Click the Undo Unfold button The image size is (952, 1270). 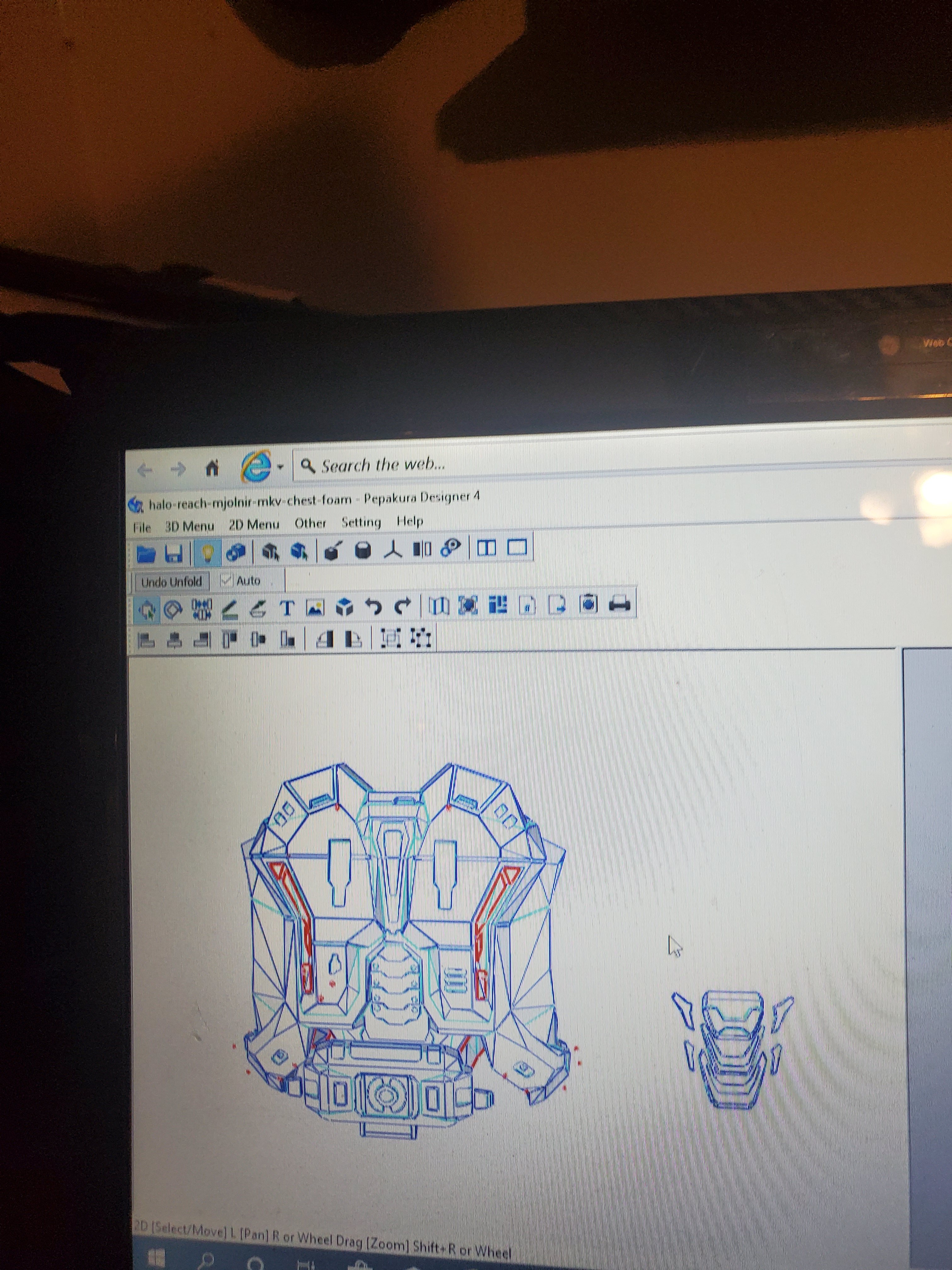pos(172,581)
